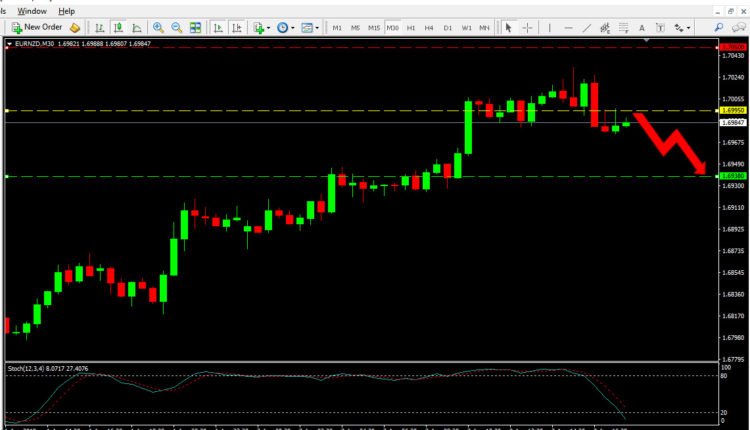Select the trendline tool

coord(587,28)
